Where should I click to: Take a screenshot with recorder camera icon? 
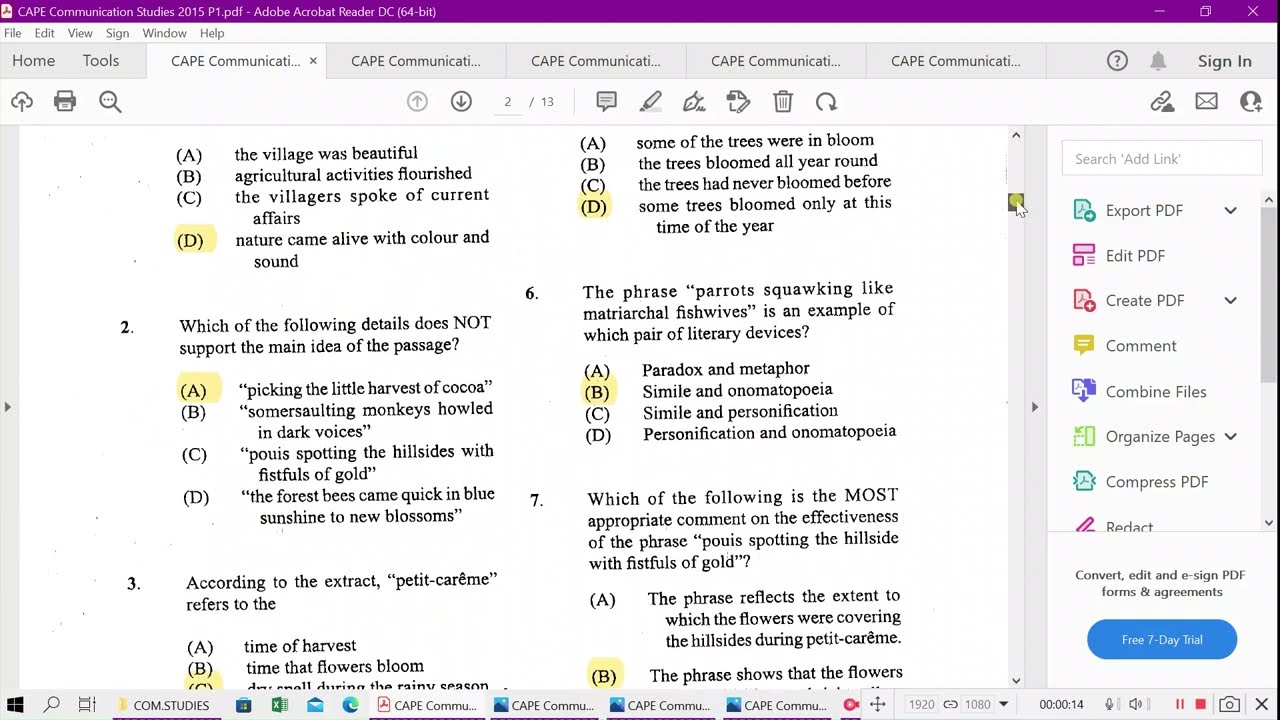[1230, 705]
